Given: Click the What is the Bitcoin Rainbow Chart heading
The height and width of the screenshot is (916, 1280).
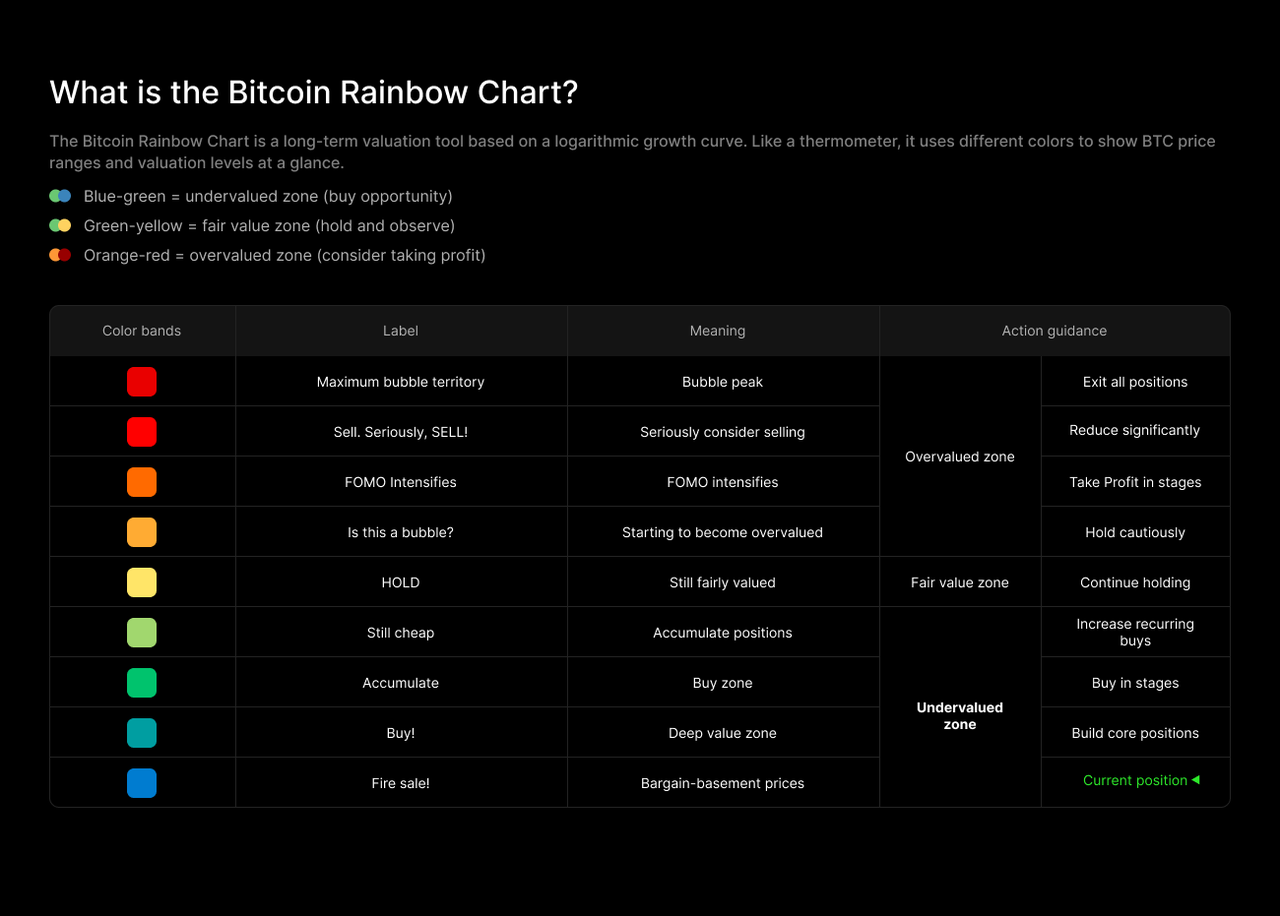Looking at the screenshot, I should (x=314, y=92).
